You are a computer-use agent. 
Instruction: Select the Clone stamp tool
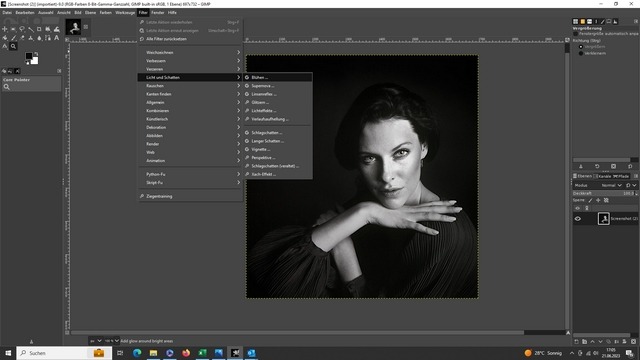[31, 38]
